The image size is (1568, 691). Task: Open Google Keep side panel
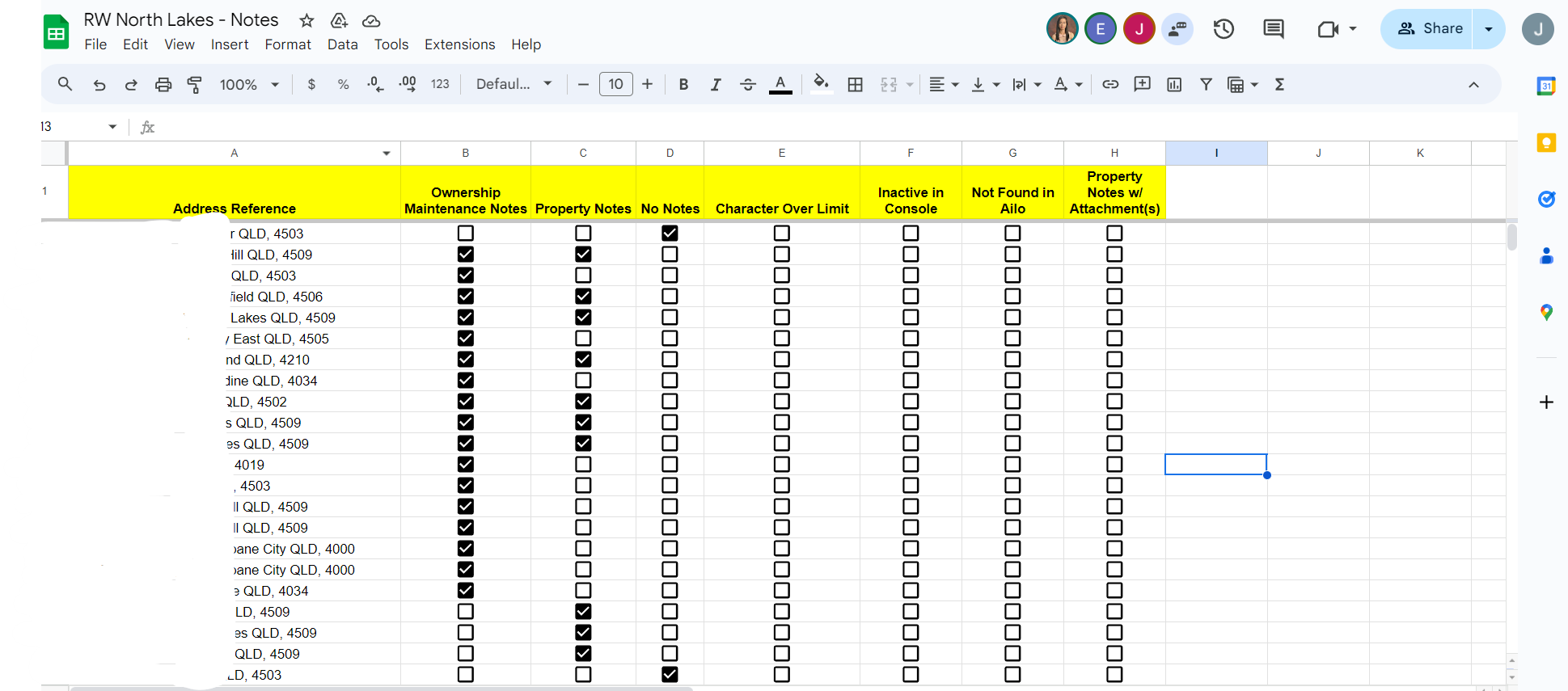coord(1546,143)
